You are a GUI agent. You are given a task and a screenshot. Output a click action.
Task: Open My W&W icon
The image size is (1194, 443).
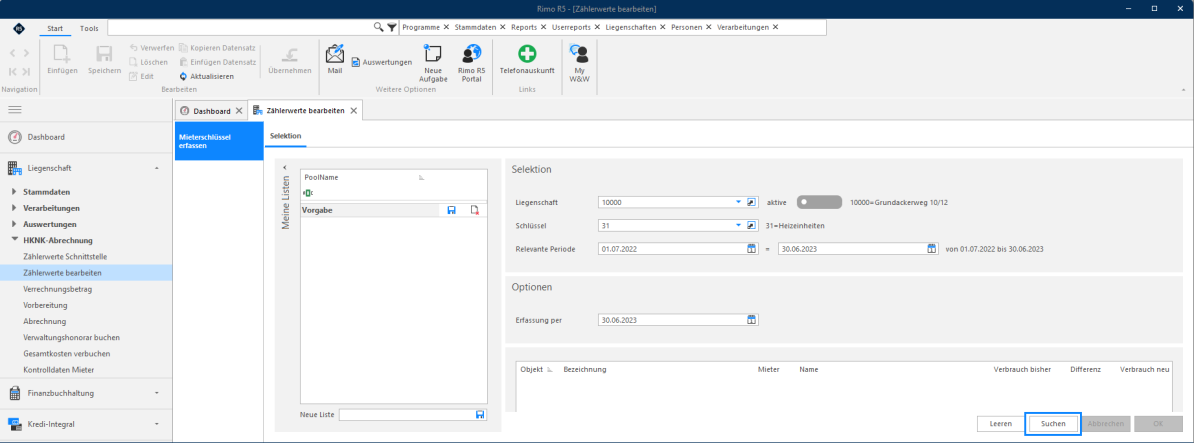pyautogui.click(x=579, y=53)
